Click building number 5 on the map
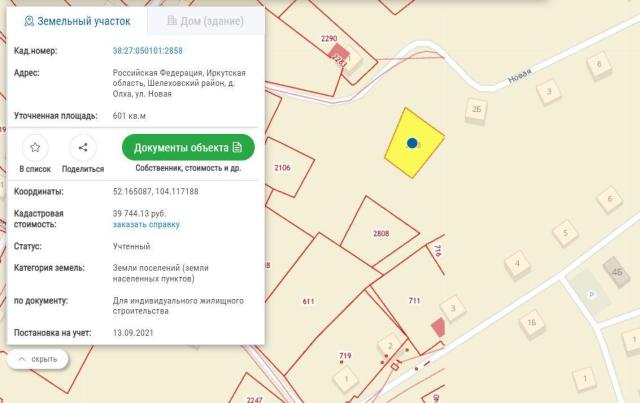The width and height of the screenshot is (640, 403). (x=565, y=233)
